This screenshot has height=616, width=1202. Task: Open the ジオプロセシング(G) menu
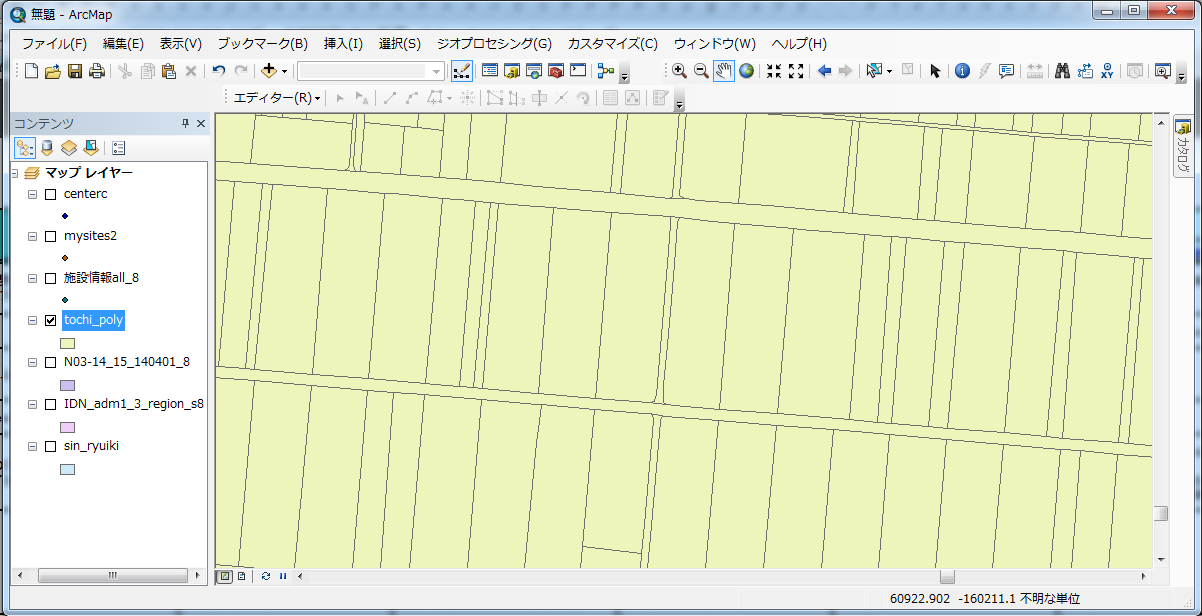point(493,44)
